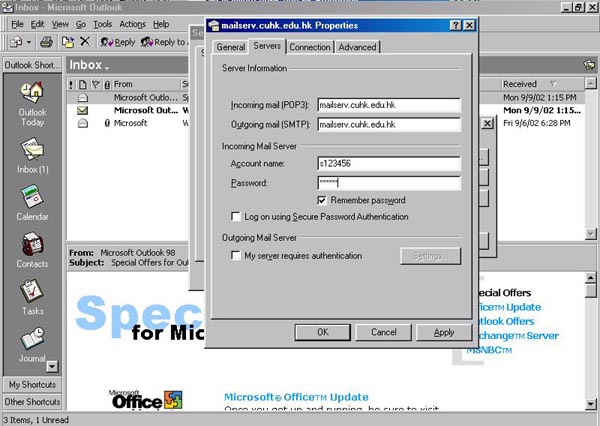The width and height of the screenshot is (600, 426).
Task: Click the Reply to All toolbar button
Action: pos(164,42)
